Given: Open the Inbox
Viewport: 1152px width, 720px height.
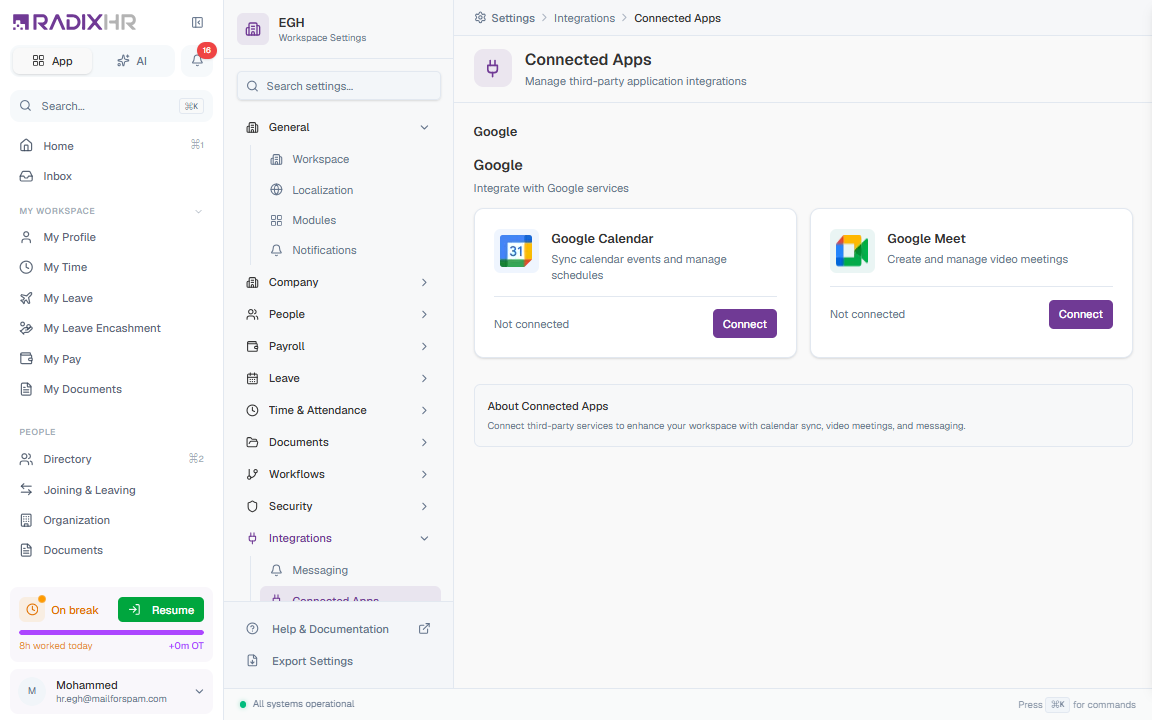Looking at the screenshot, I should point(112,176).
